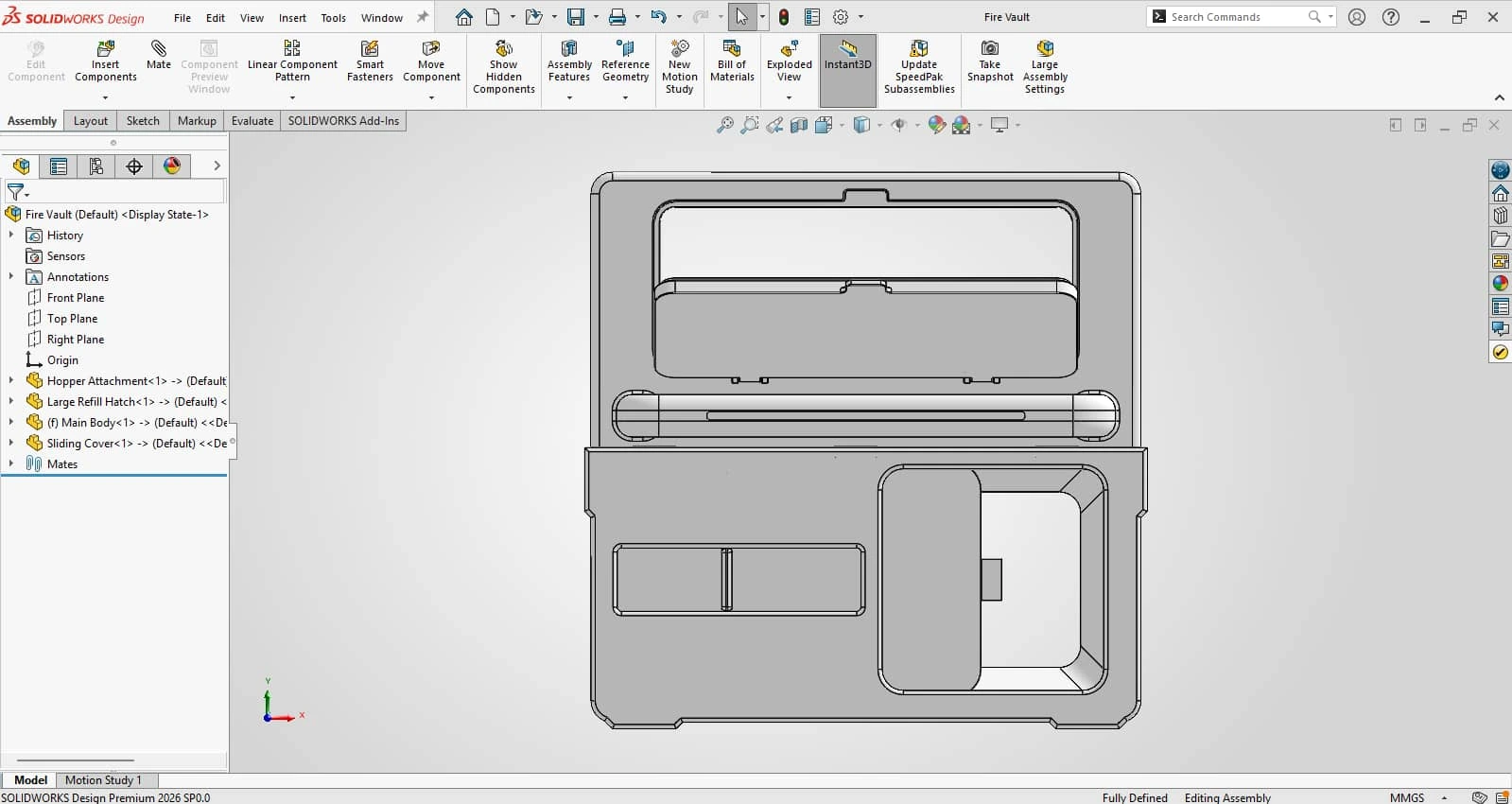Viewport: 1512px width, 804px height.
Task: Pin the menu bar open
Action: pyautogui.click(x=423, y=17)
